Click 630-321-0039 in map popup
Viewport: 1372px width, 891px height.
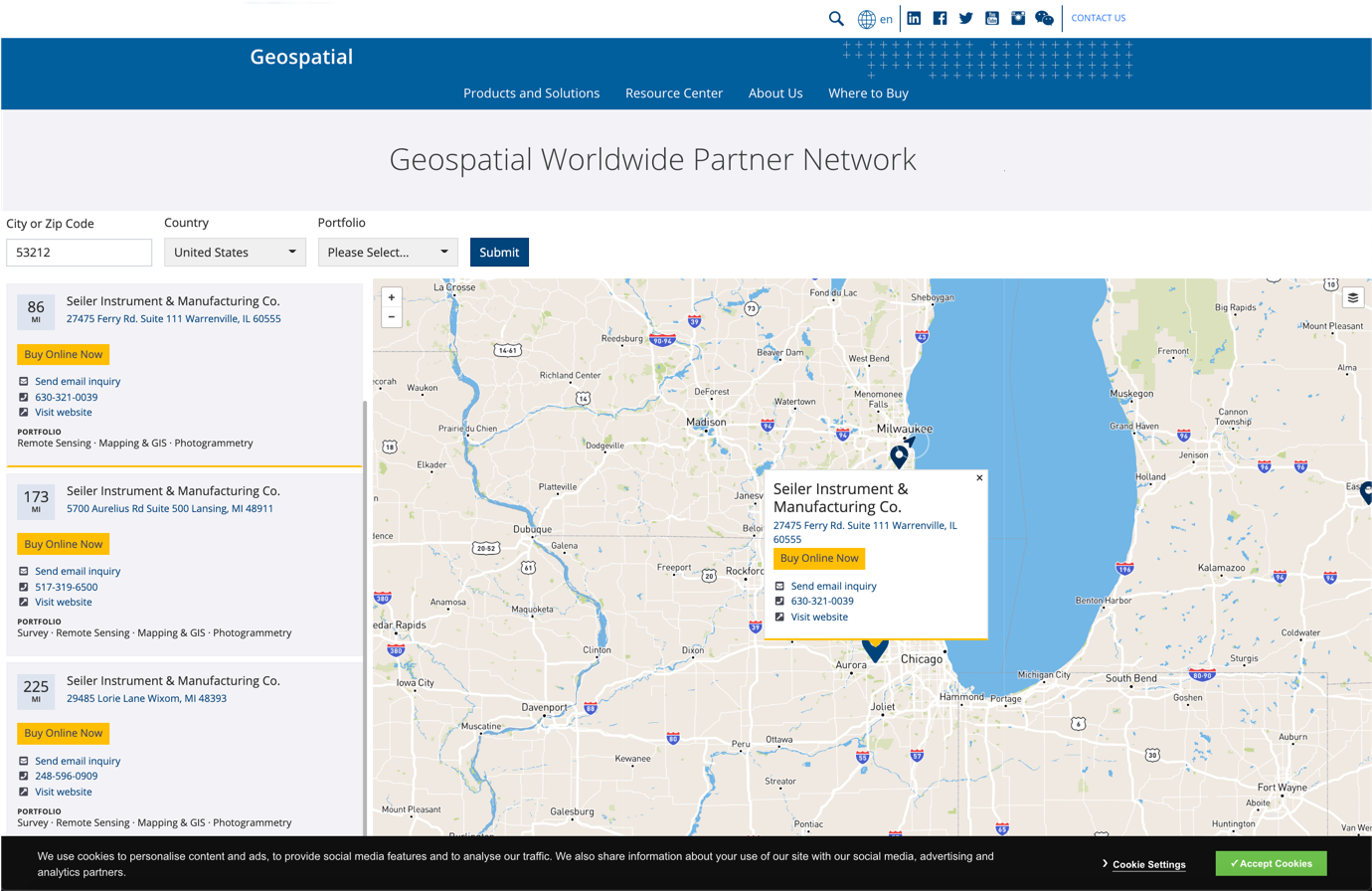pyautogui.click(x=822, y=601)
